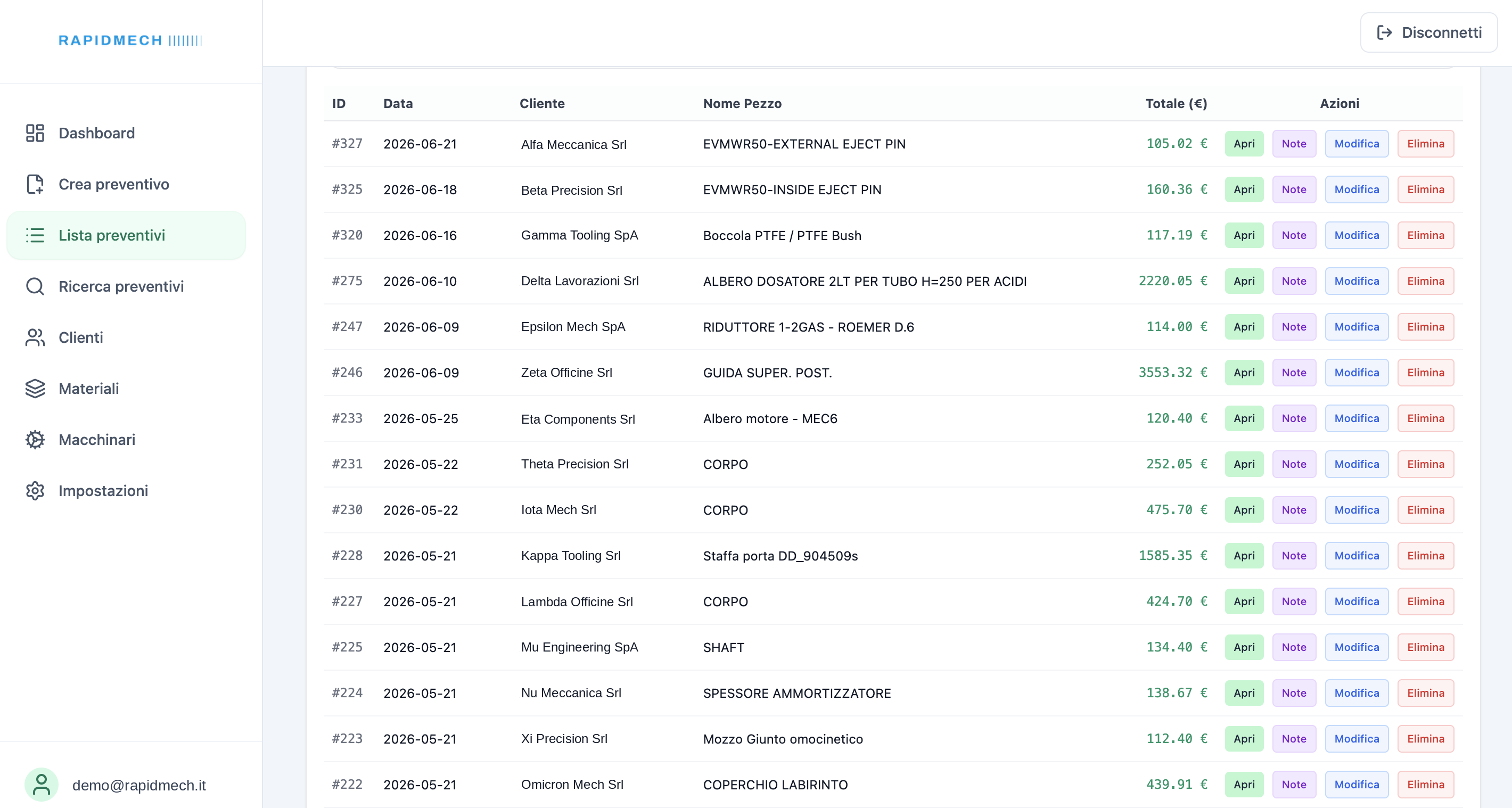The image size is (1512, 808).
Task: Open Note for quote #320
Action: 1294,235
